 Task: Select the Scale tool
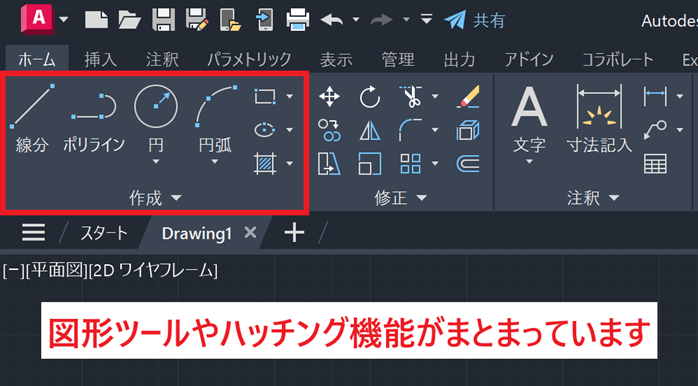(370, 163)
